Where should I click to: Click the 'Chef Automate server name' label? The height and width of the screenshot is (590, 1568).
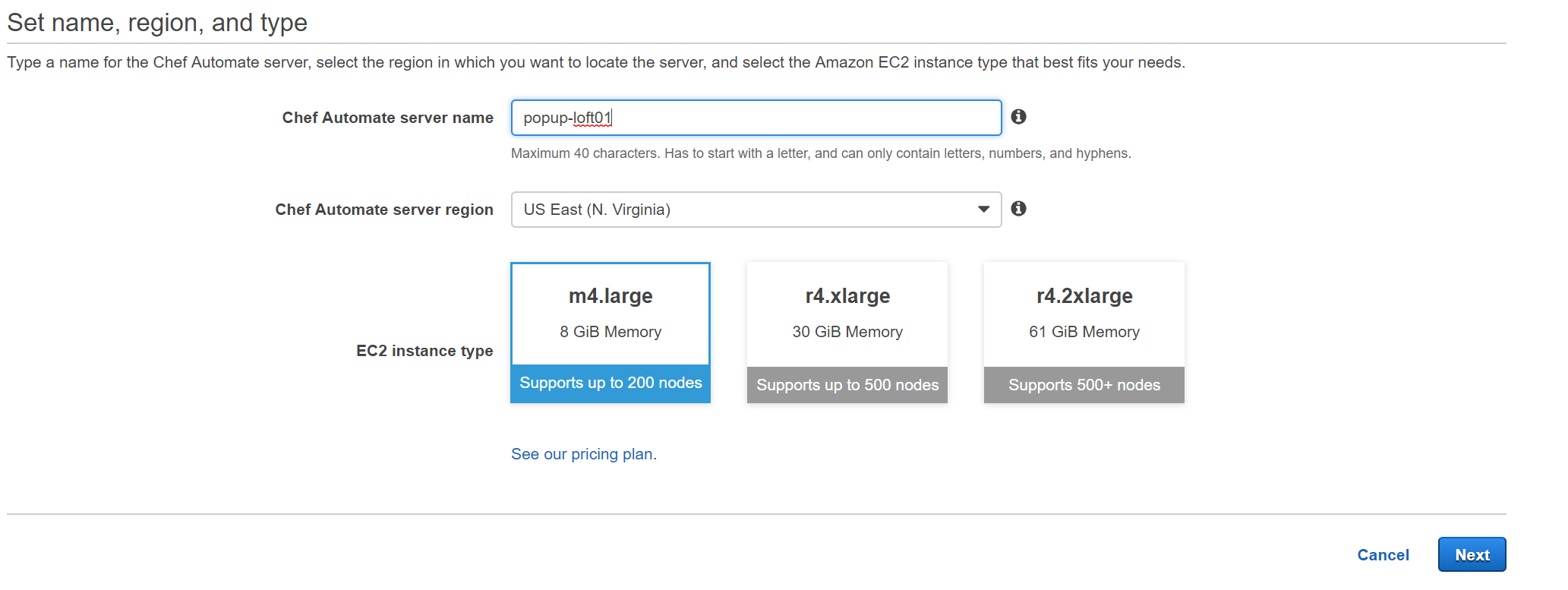click(x=387, y=118)
